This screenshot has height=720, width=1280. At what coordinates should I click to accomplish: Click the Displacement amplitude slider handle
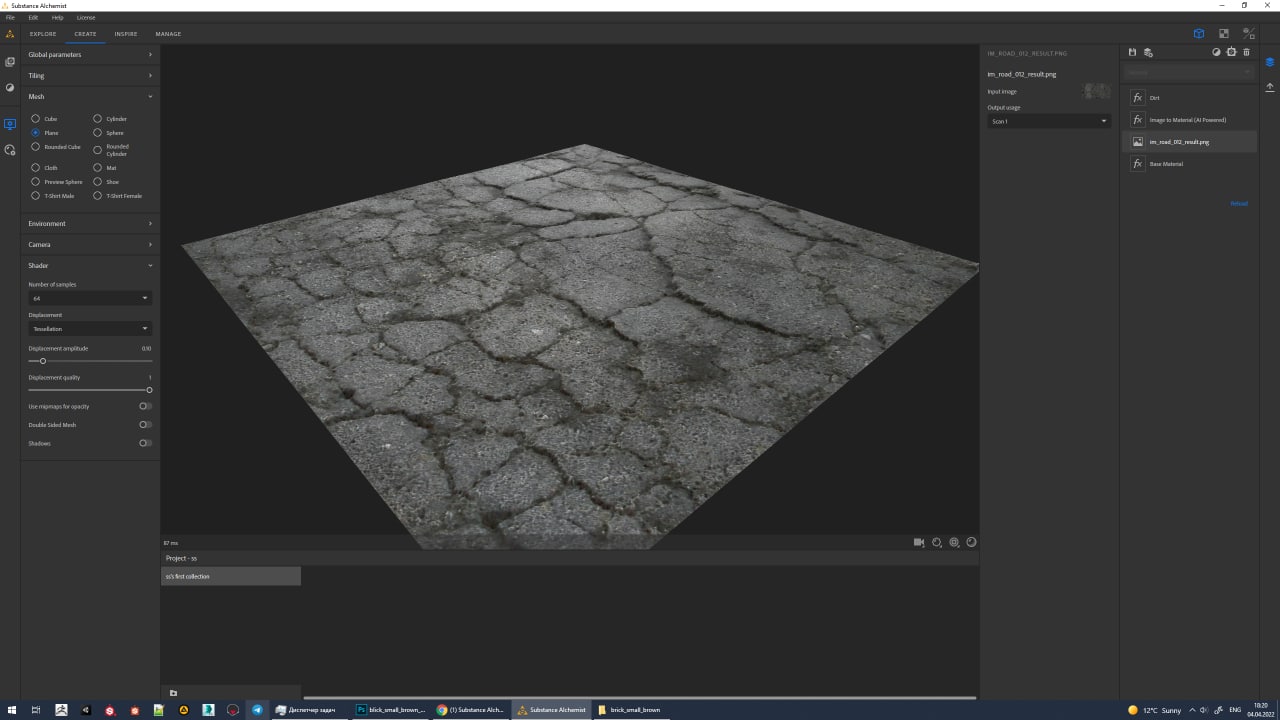click(x=42, y=361)
